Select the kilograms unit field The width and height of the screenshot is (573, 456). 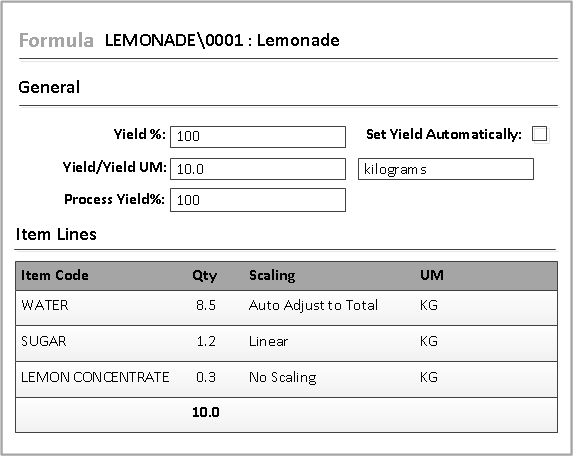coord(445,169)
